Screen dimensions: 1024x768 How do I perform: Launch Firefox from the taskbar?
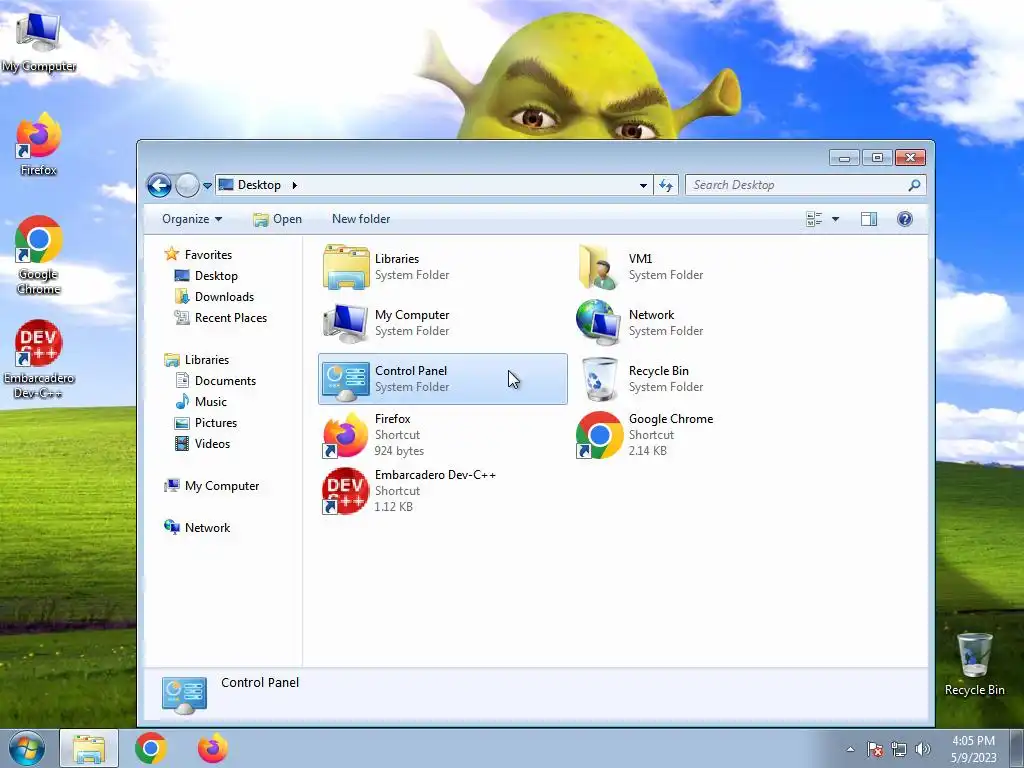(213, 748)
